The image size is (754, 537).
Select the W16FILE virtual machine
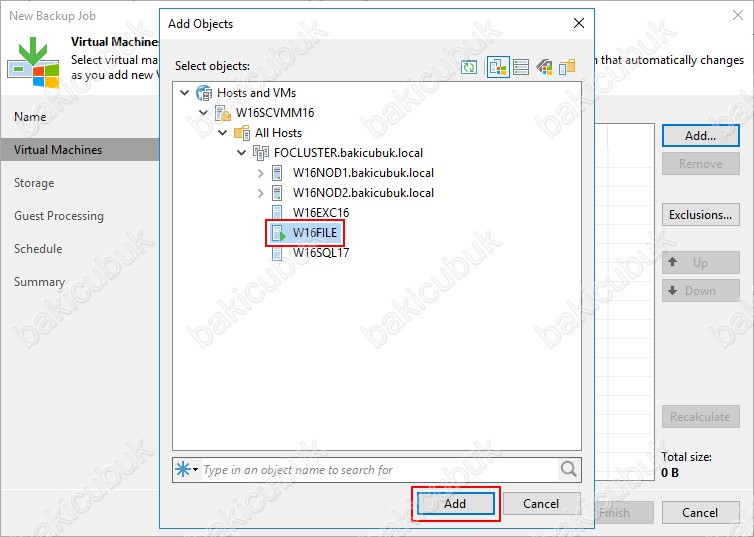[x=314, y=233]
